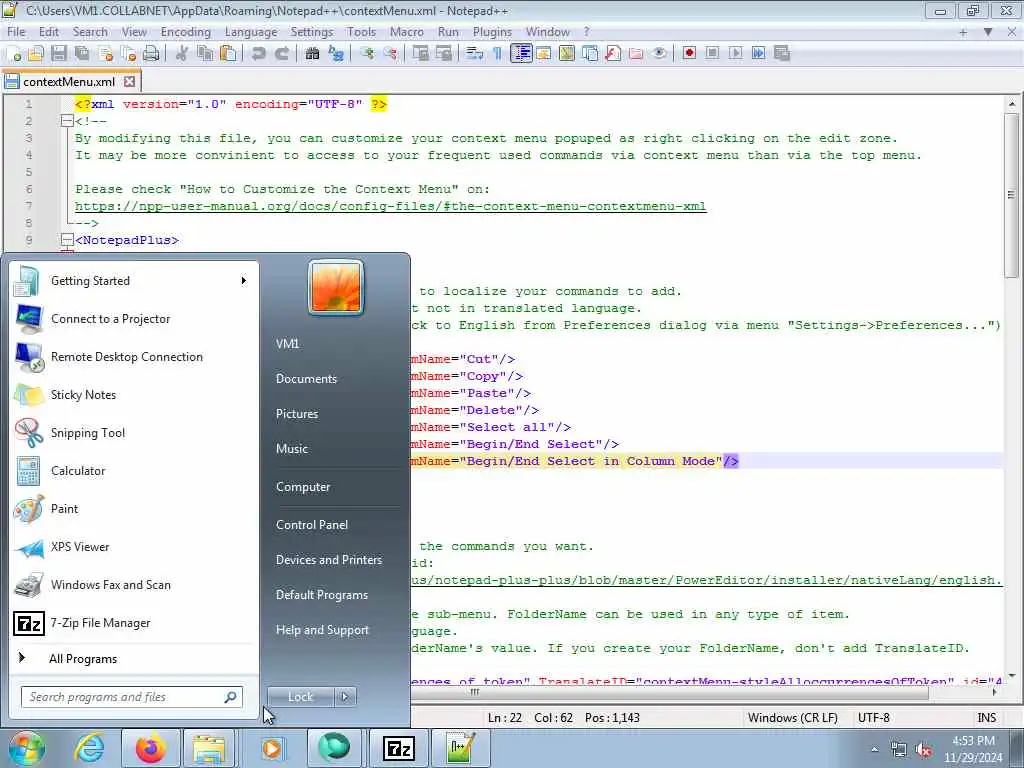The image size is (1024, 768).
Task: Click Windows Explorer folder on taskbar
Action: coord(208,748)
